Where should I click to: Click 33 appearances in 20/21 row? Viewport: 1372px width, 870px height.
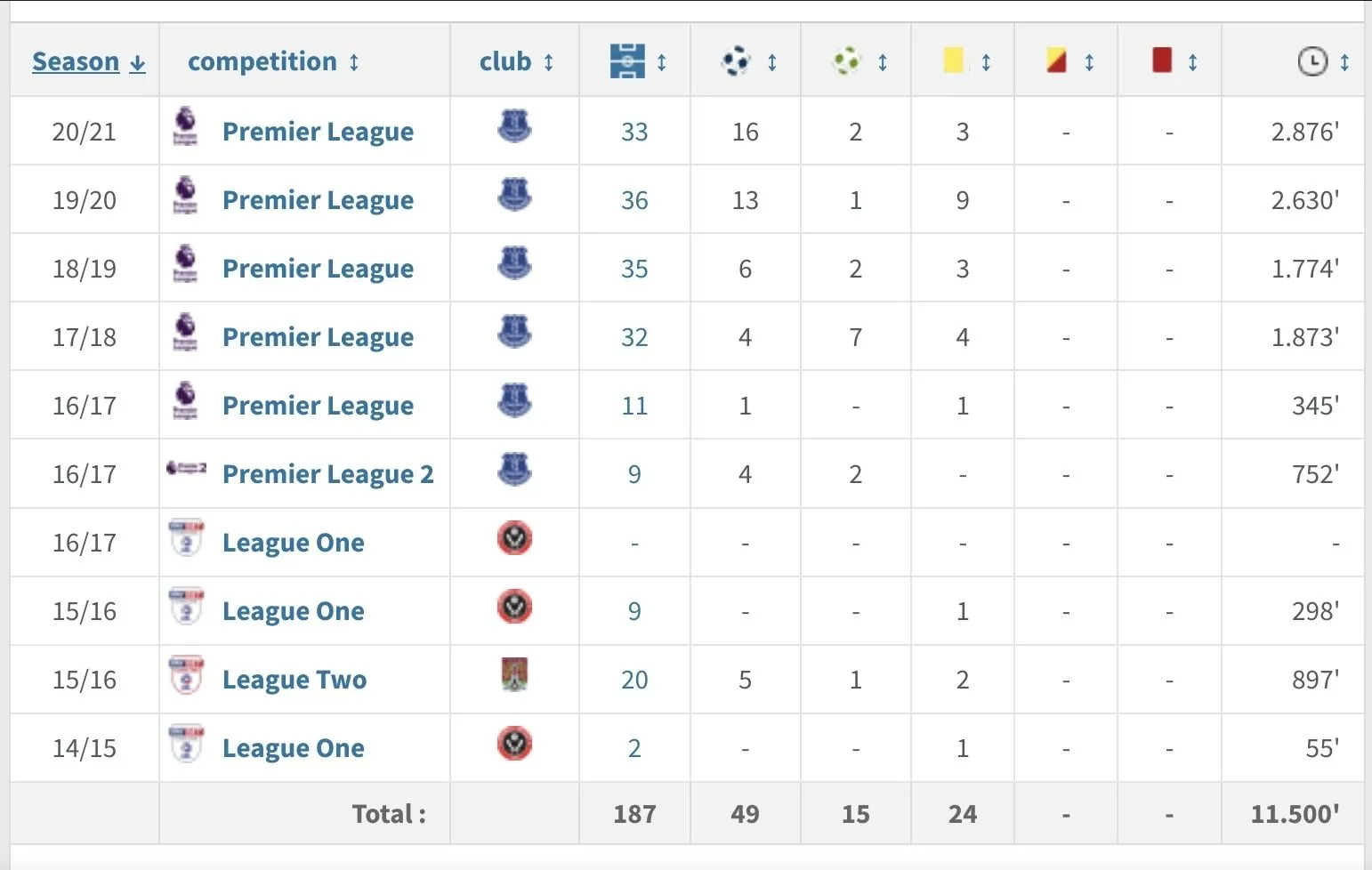click(634, 132)
